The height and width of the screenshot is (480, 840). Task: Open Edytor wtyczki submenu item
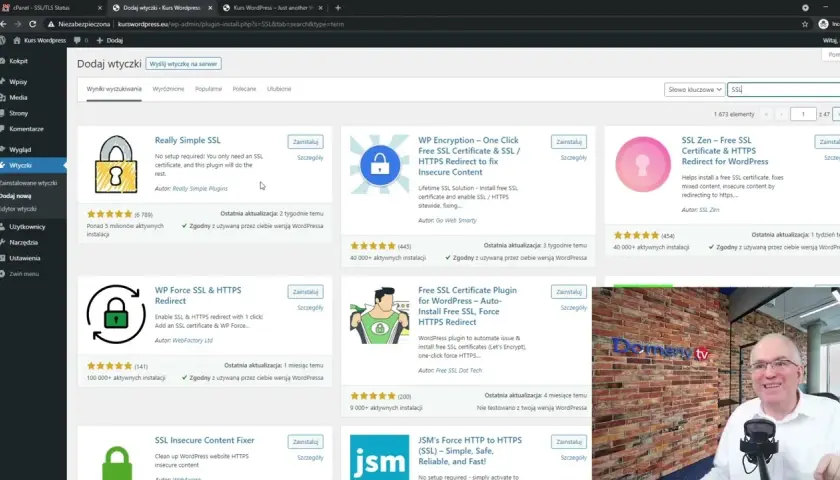coord(18,209)
